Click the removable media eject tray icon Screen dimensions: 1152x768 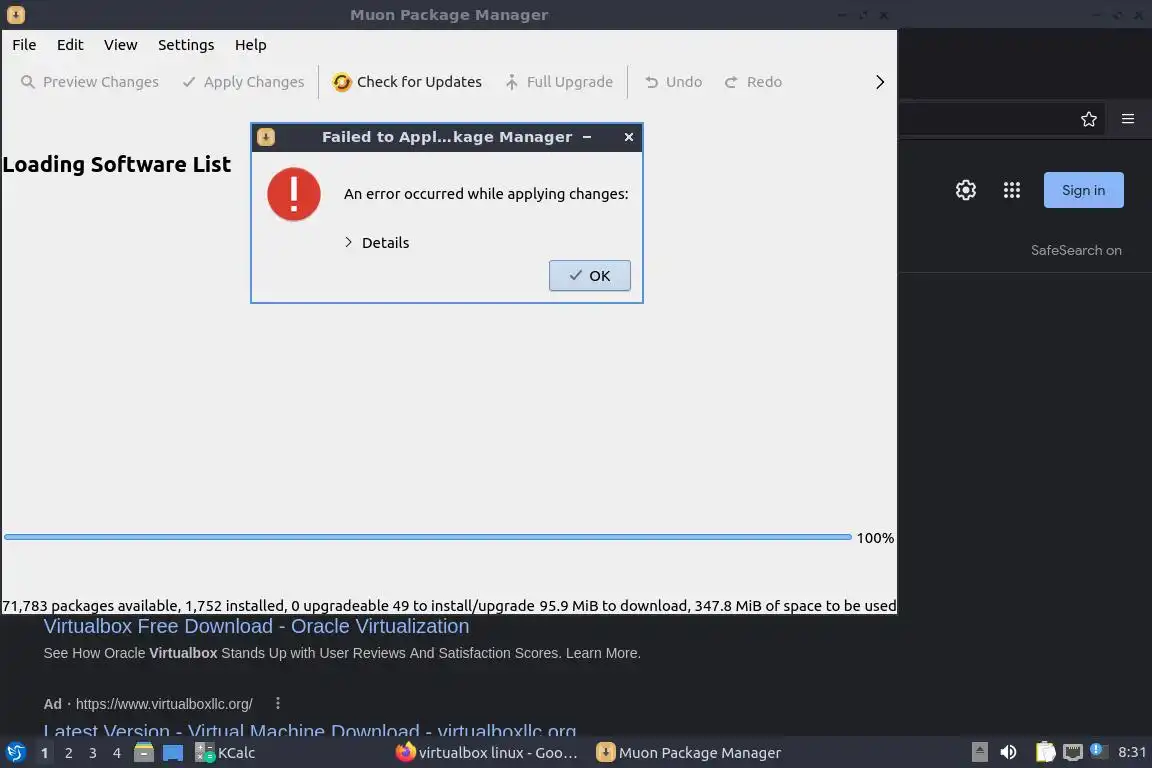979,752
